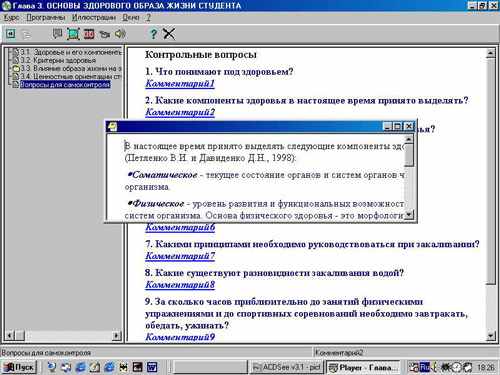
Task: Click the grayed tree-structure toolbar icon
Action: 26,34
